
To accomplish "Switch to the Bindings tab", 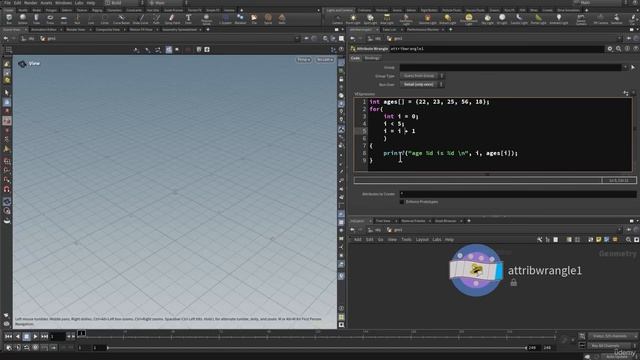I will 372,58.
